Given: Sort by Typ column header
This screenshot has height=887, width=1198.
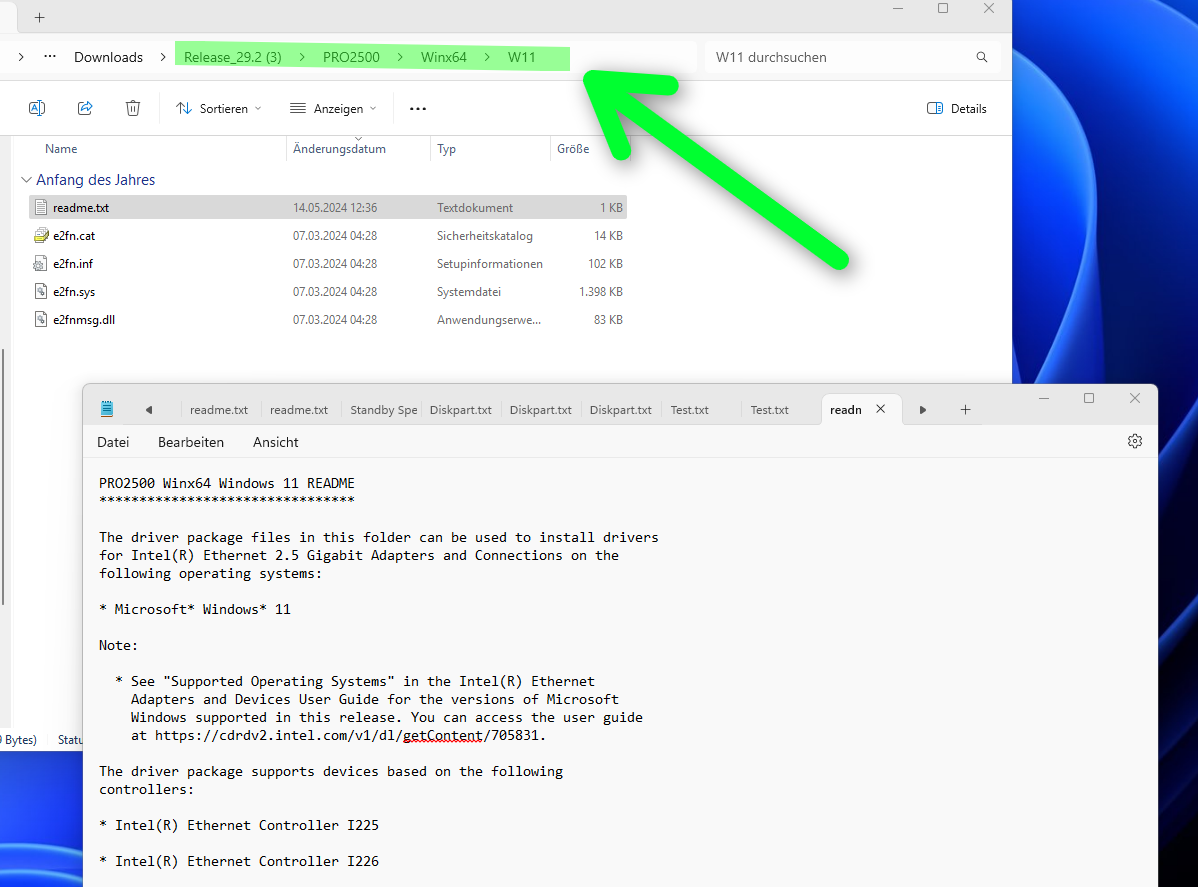Looking at the screenshot, I should 447,149.
